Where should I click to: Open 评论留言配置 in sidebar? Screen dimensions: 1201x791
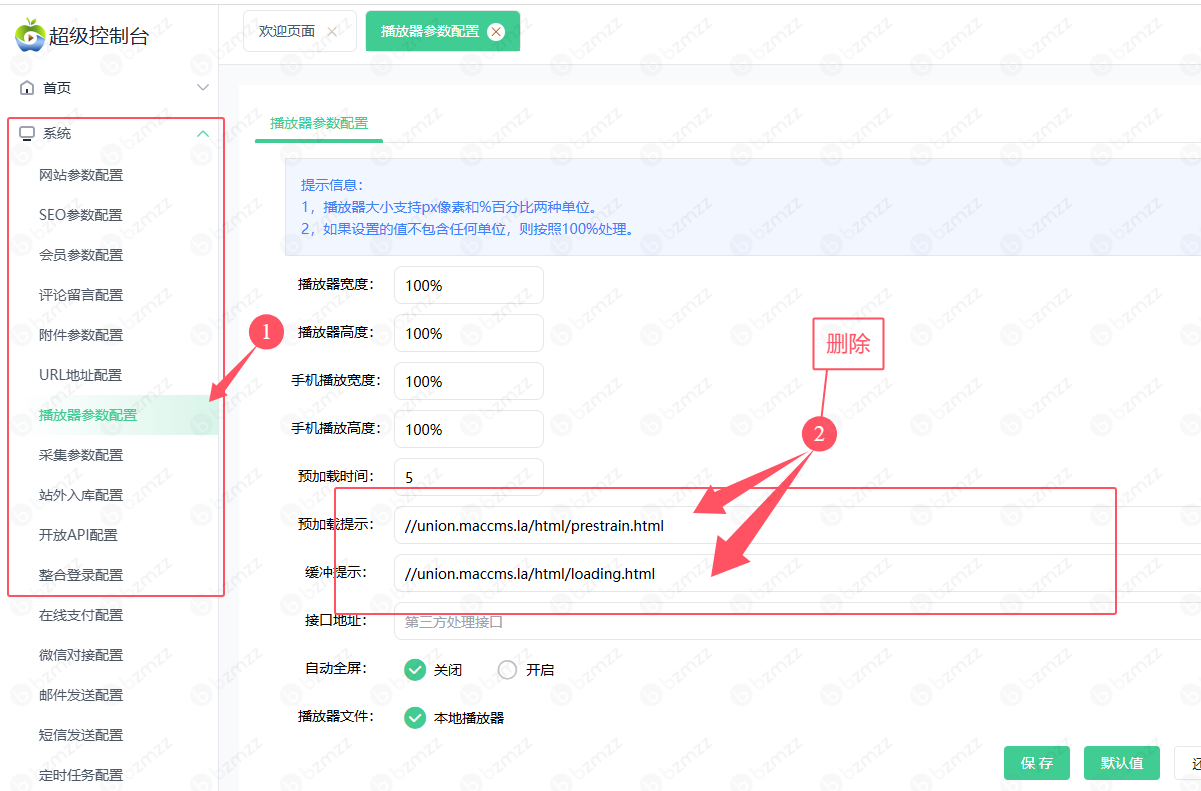(81, 295)
